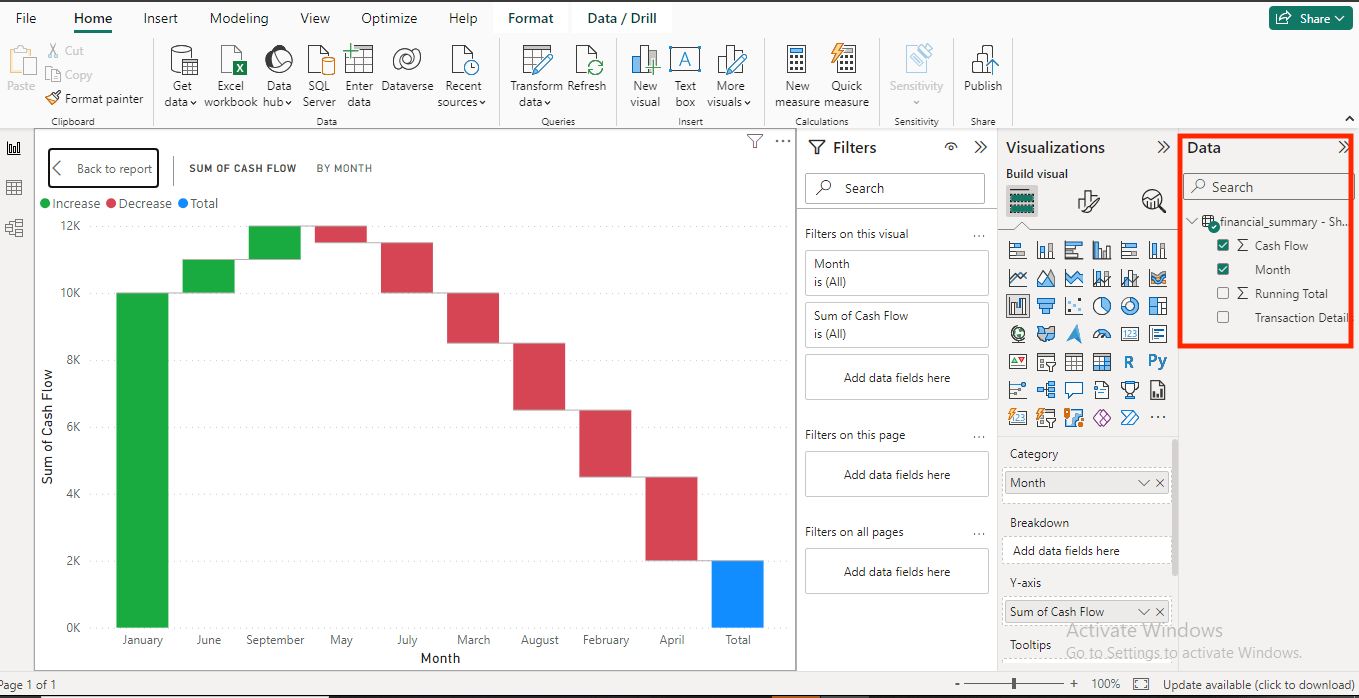
Task: Select the Format painter tool
Action: coord(94,99)
